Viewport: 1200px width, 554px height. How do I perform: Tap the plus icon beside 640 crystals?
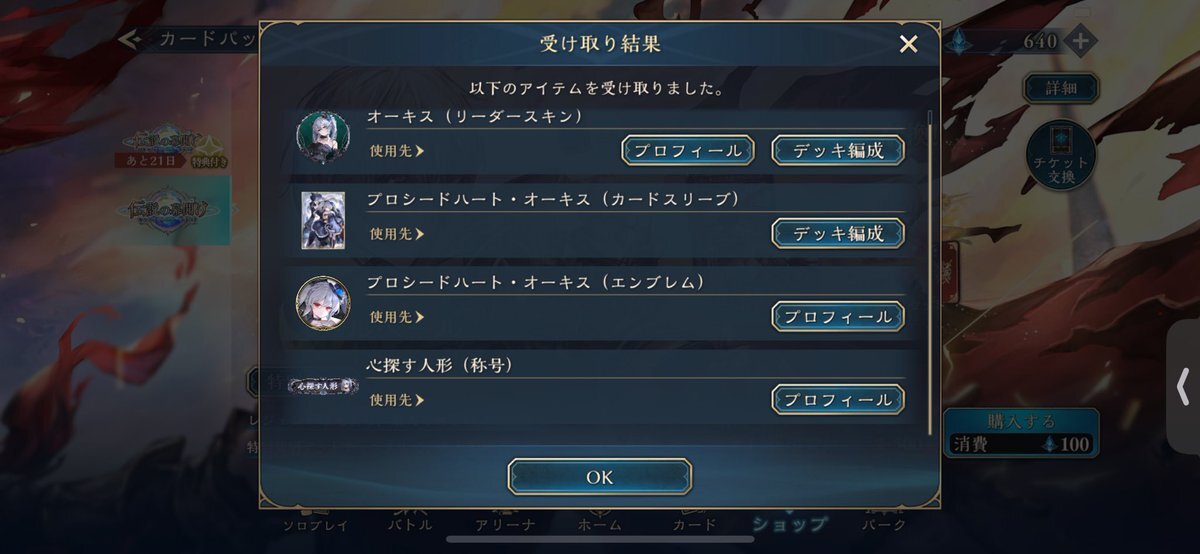[x=1080, y=41]
